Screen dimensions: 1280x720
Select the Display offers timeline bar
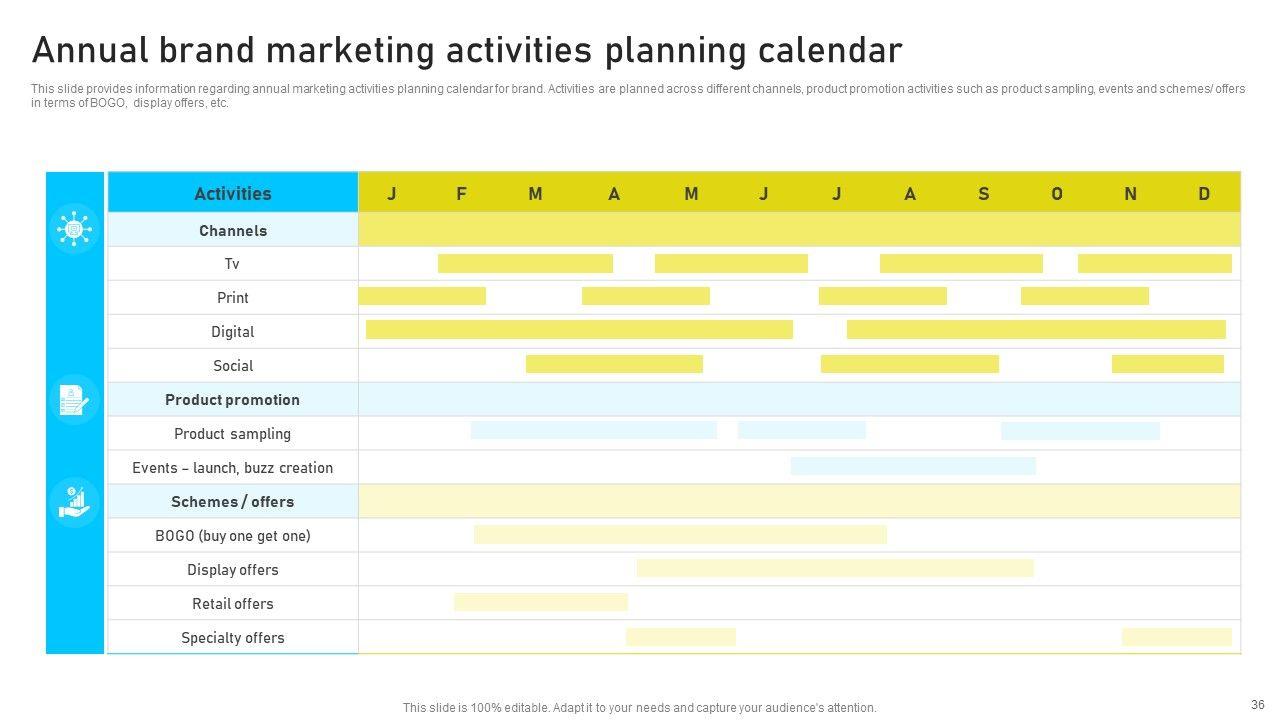click(835, 569)
